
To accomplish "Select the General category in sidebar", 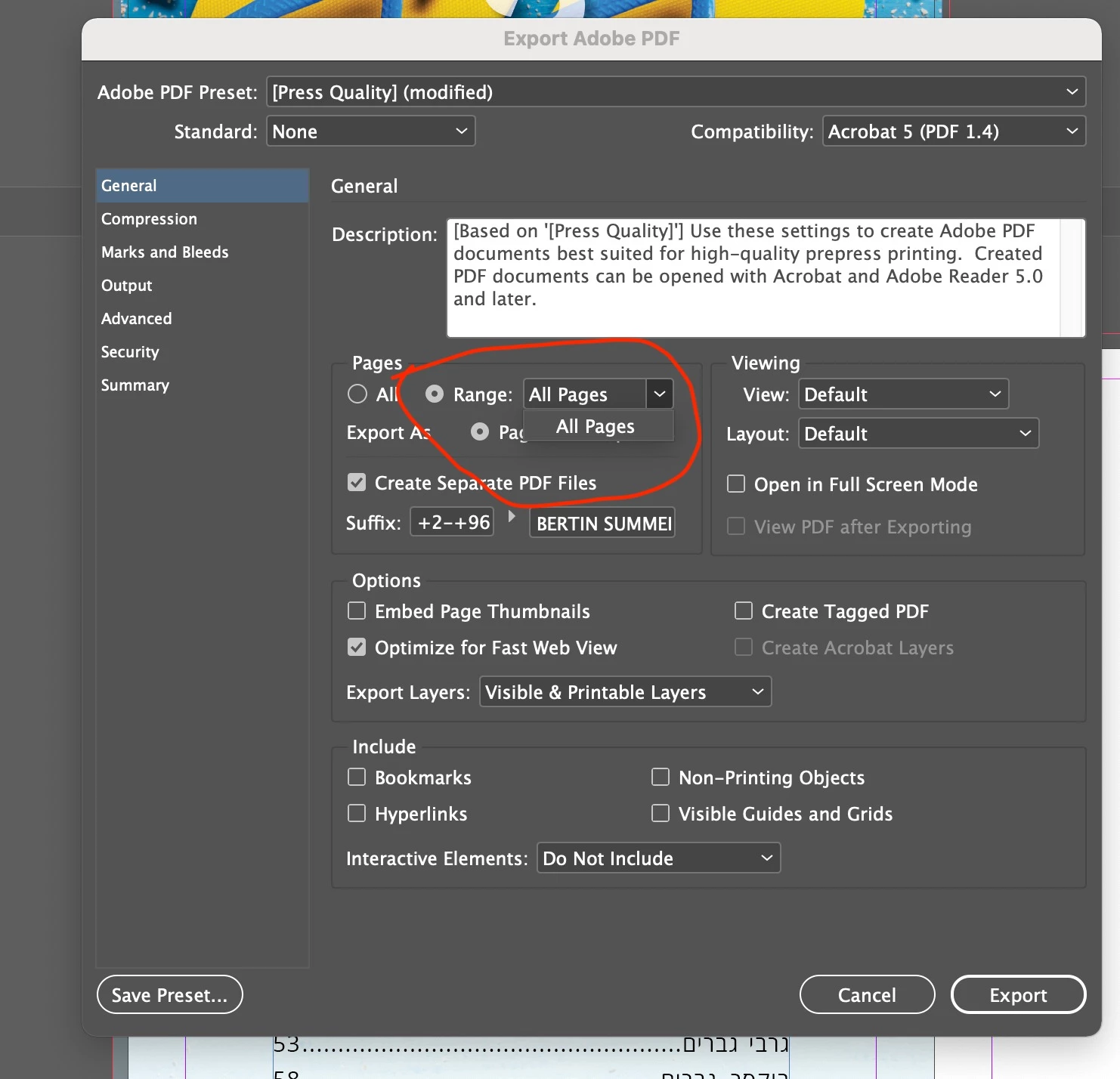I will click(203, 186).
